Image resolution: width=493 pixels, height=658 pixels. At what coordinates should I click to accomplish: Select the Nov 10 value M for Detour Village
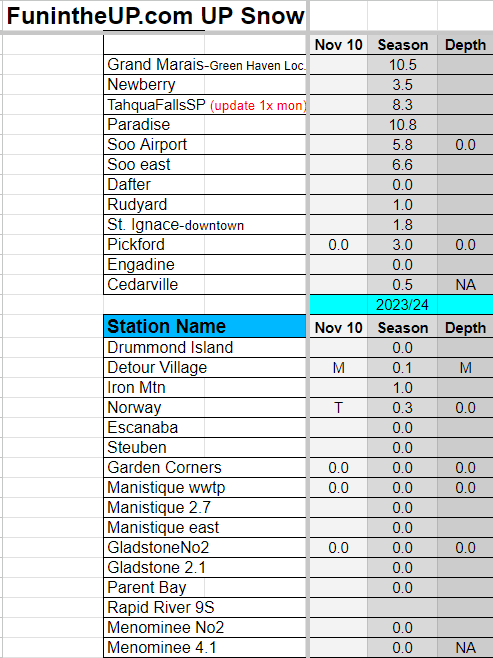tap(339, 368)
